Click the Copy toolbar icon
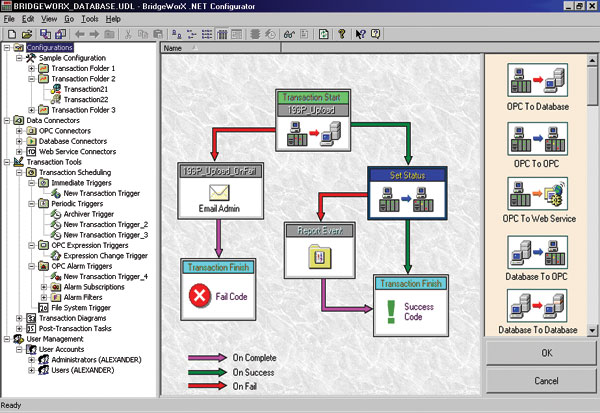The width and height of the screenshot is (600, 413). [143, 34]
